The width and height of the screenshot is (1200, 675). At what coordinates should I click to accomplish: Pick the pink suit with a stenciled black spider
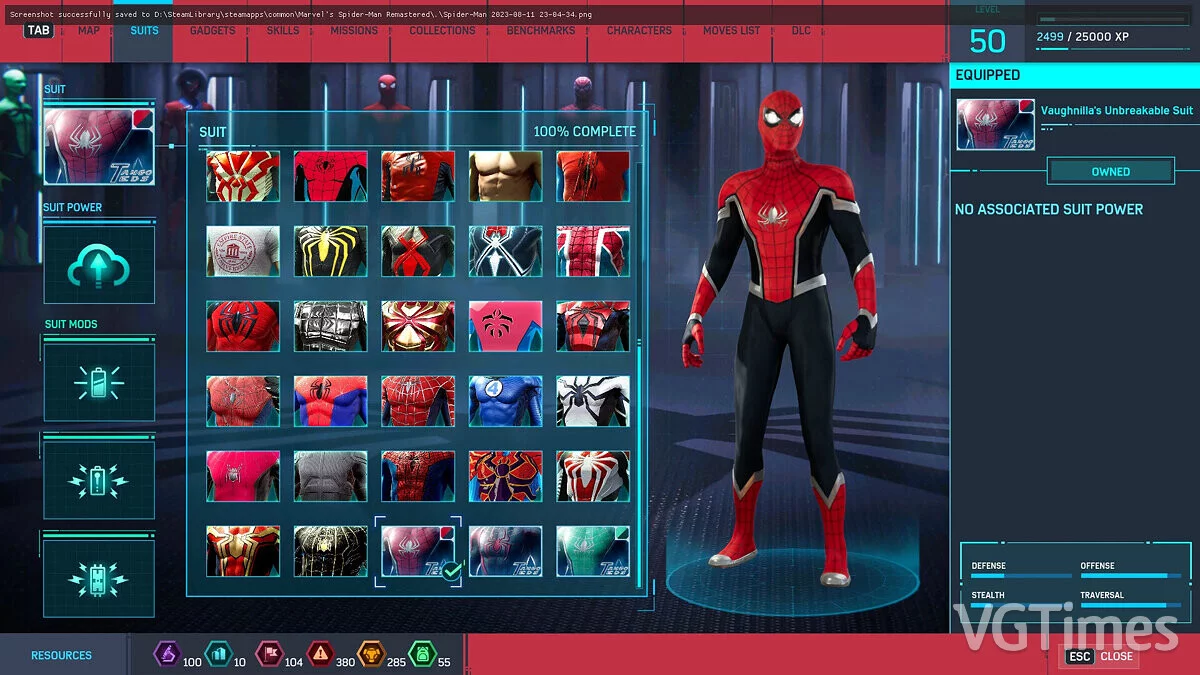(506, 326)
